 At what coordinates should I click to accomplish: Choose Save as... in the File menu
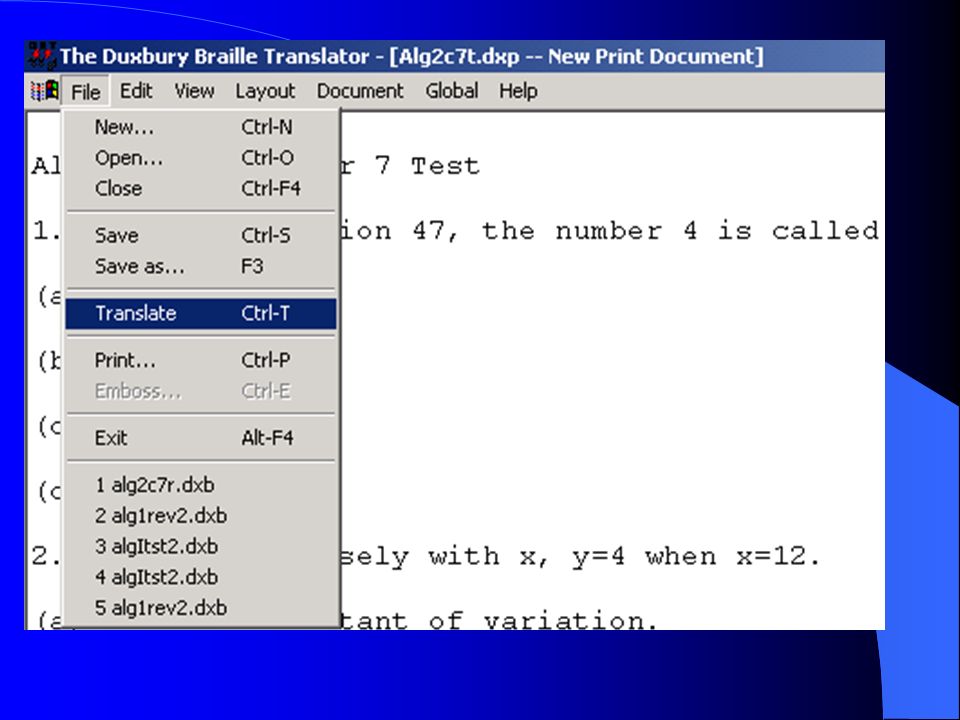pos(201,266)
